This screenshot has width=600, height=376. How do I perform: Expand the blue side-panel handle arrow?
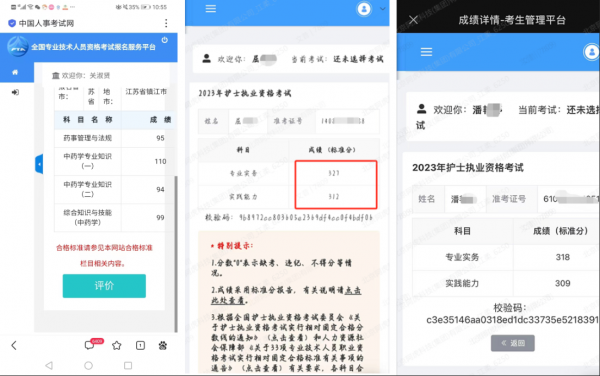tap(39, 164)
